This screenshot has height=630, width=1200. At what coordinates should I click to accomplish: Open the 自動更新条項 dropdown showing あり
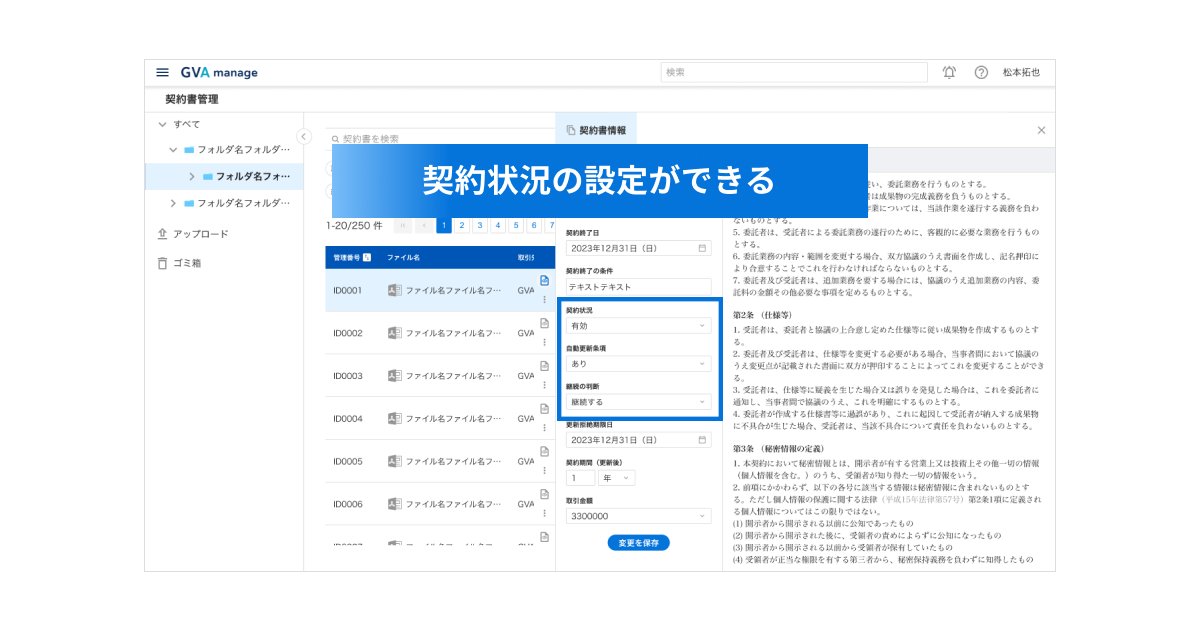639,363
